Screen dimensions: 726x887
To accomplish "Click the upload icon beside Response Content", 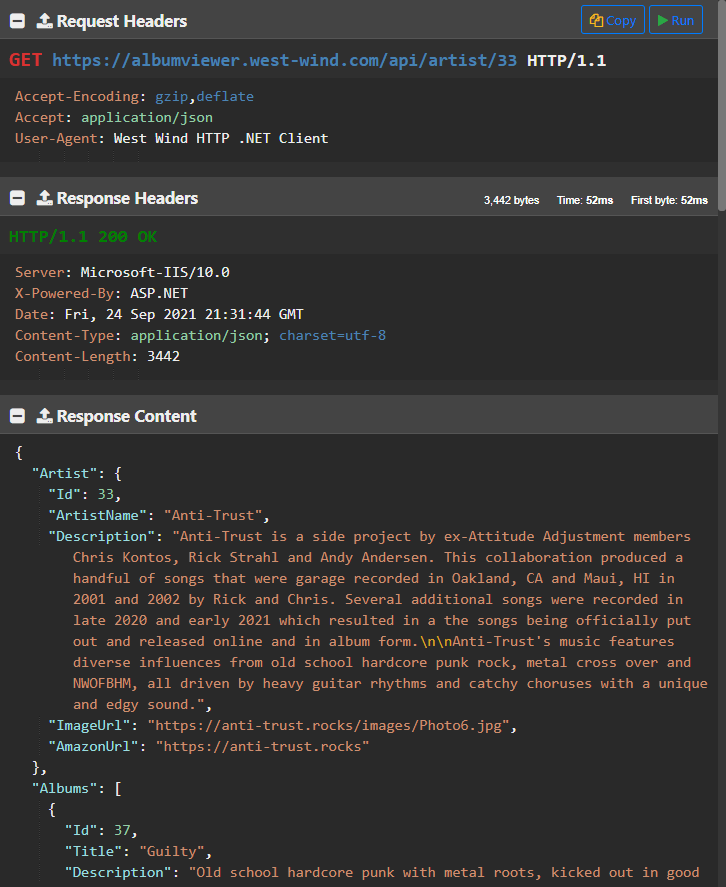I will (x=44, y=416).
